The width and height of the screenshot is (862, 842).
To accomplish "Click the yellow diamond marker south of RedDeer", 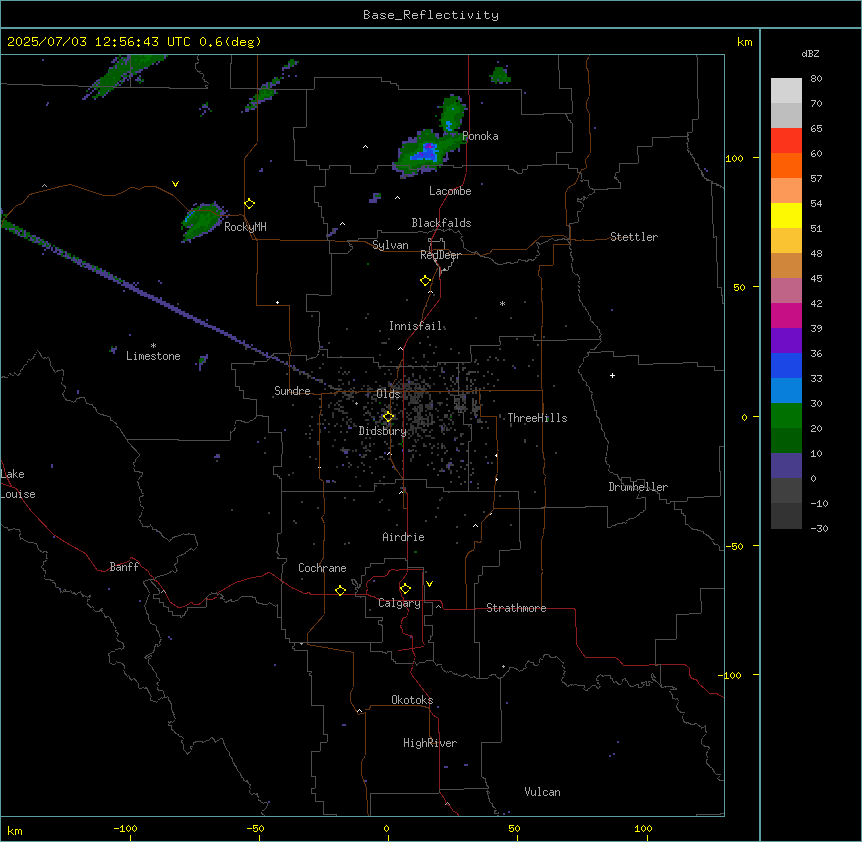I will pos(426,281).
